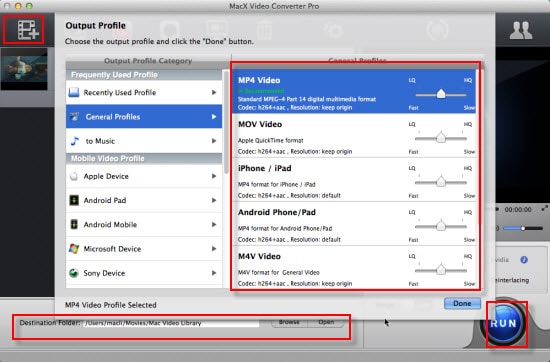550x362 pixels.
Task: Expand Android Pad arrow
Action: point(214,200)
